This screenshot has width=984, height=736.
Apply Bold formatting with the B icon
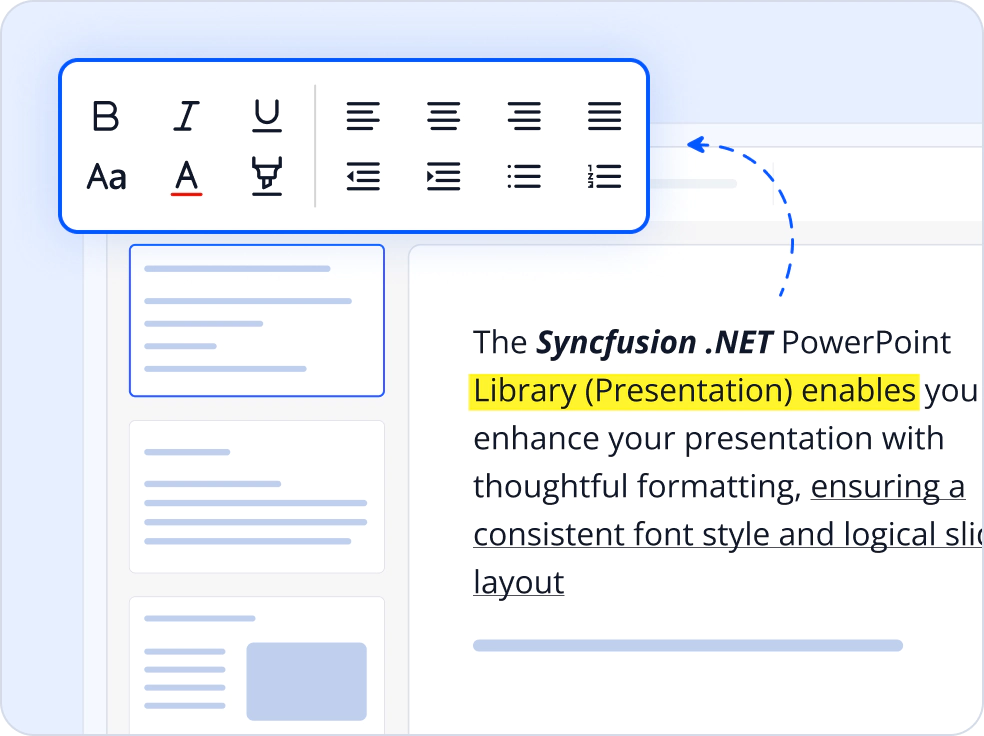pyautogui.click(x=105, y=115)
